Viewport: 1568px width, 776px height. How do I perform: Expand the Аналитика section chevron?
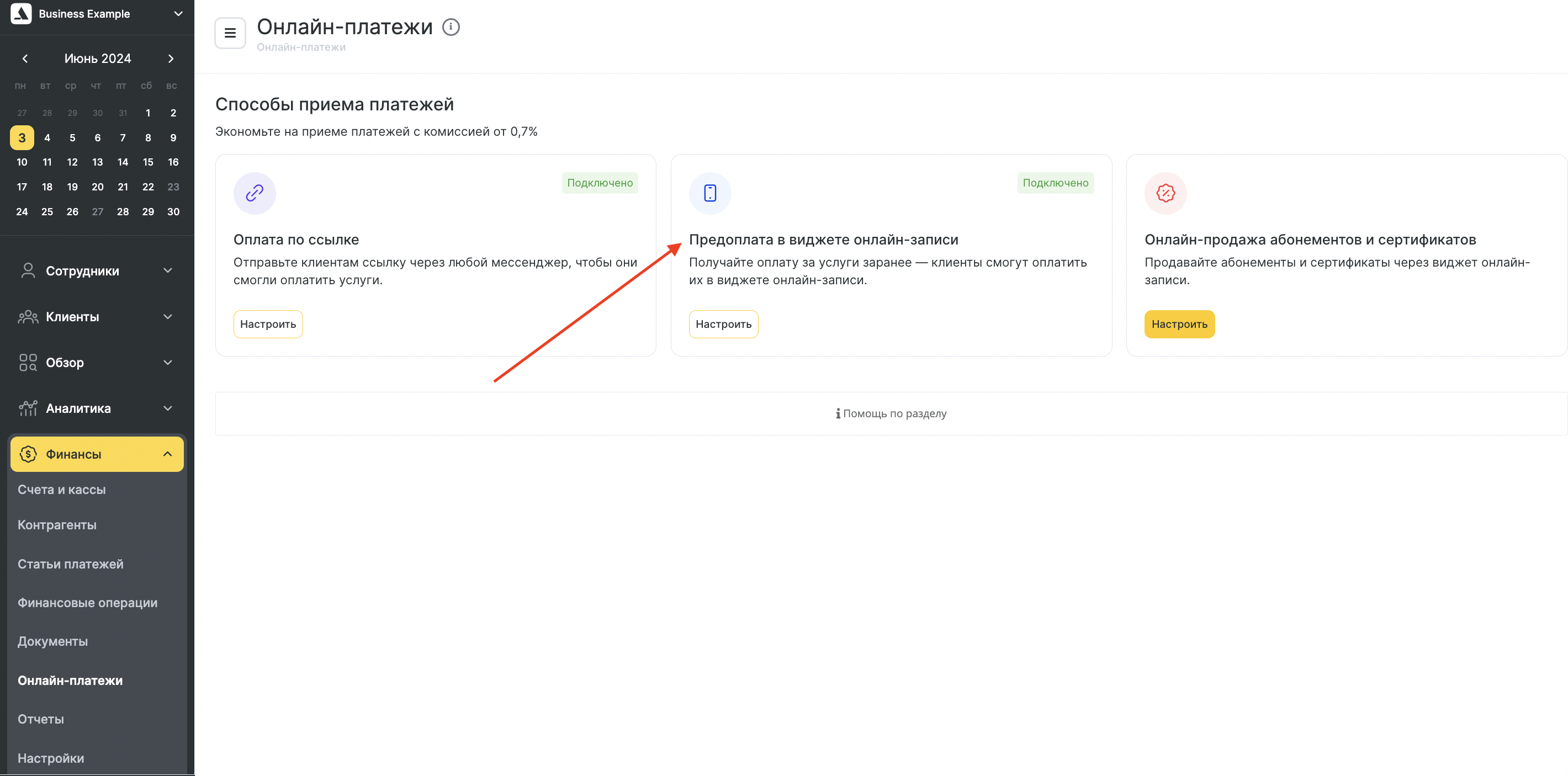(168, 408)
